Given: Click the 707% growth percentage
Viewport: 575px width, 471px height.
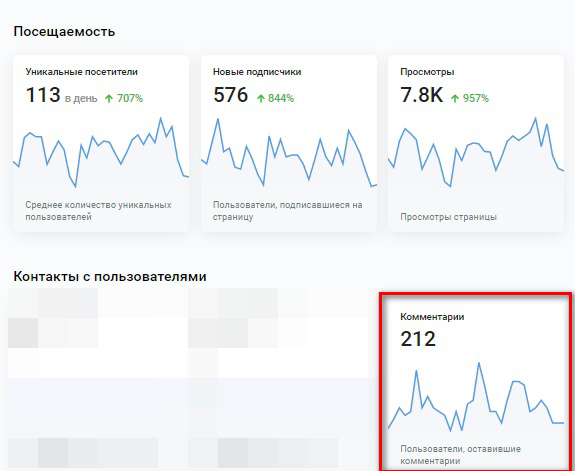Looking at the screenshot, I should (x=130, y=98).
